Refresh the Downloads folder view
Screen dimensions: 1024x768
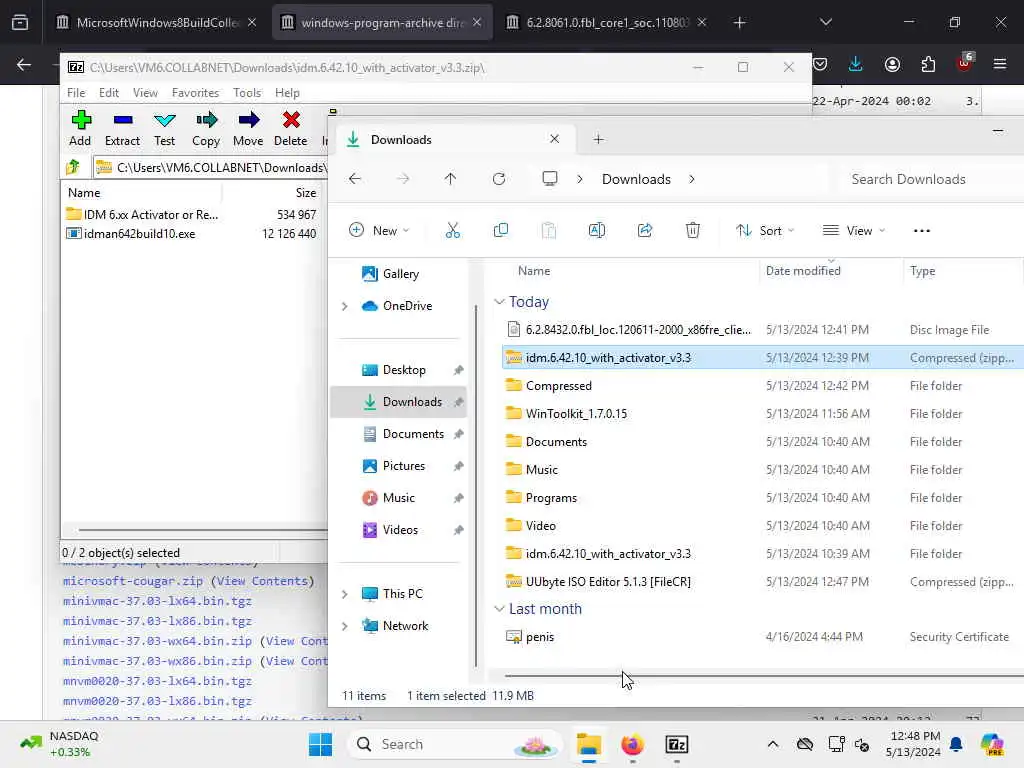[499, 179]
